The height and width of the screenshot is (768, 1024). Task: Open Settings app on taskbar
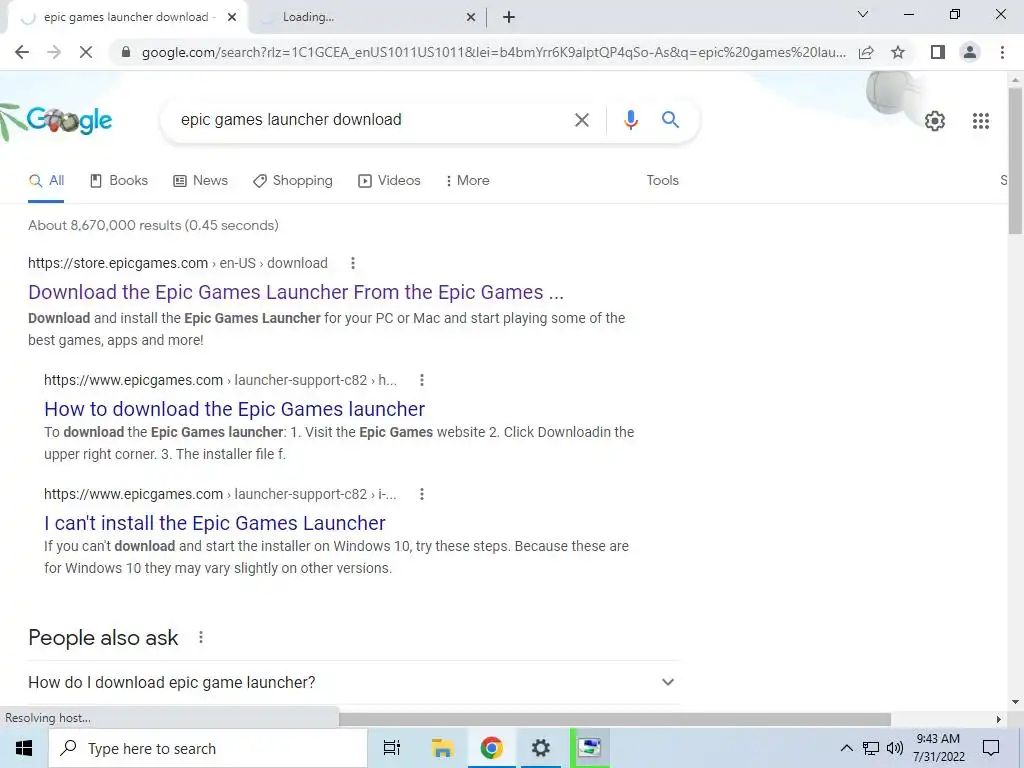540,748
